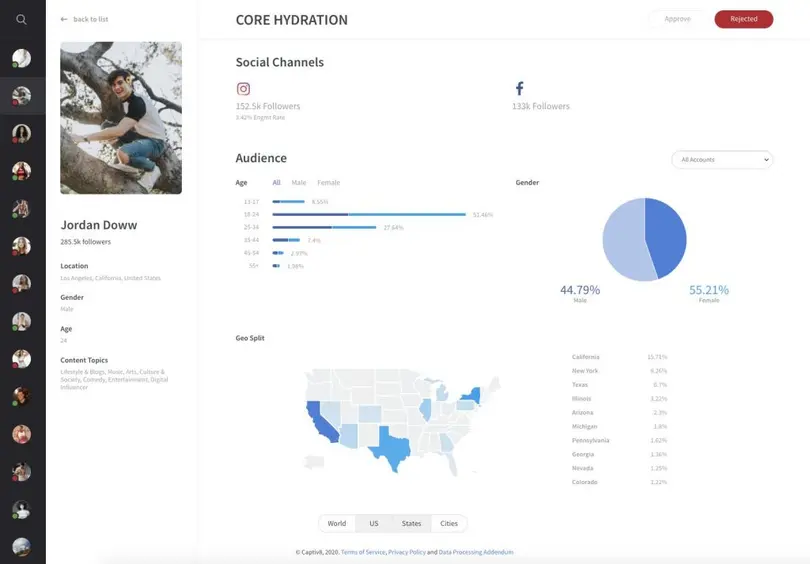Switch geo split to World tab
This screenshot has height=564, width=810.
(337, 523)
